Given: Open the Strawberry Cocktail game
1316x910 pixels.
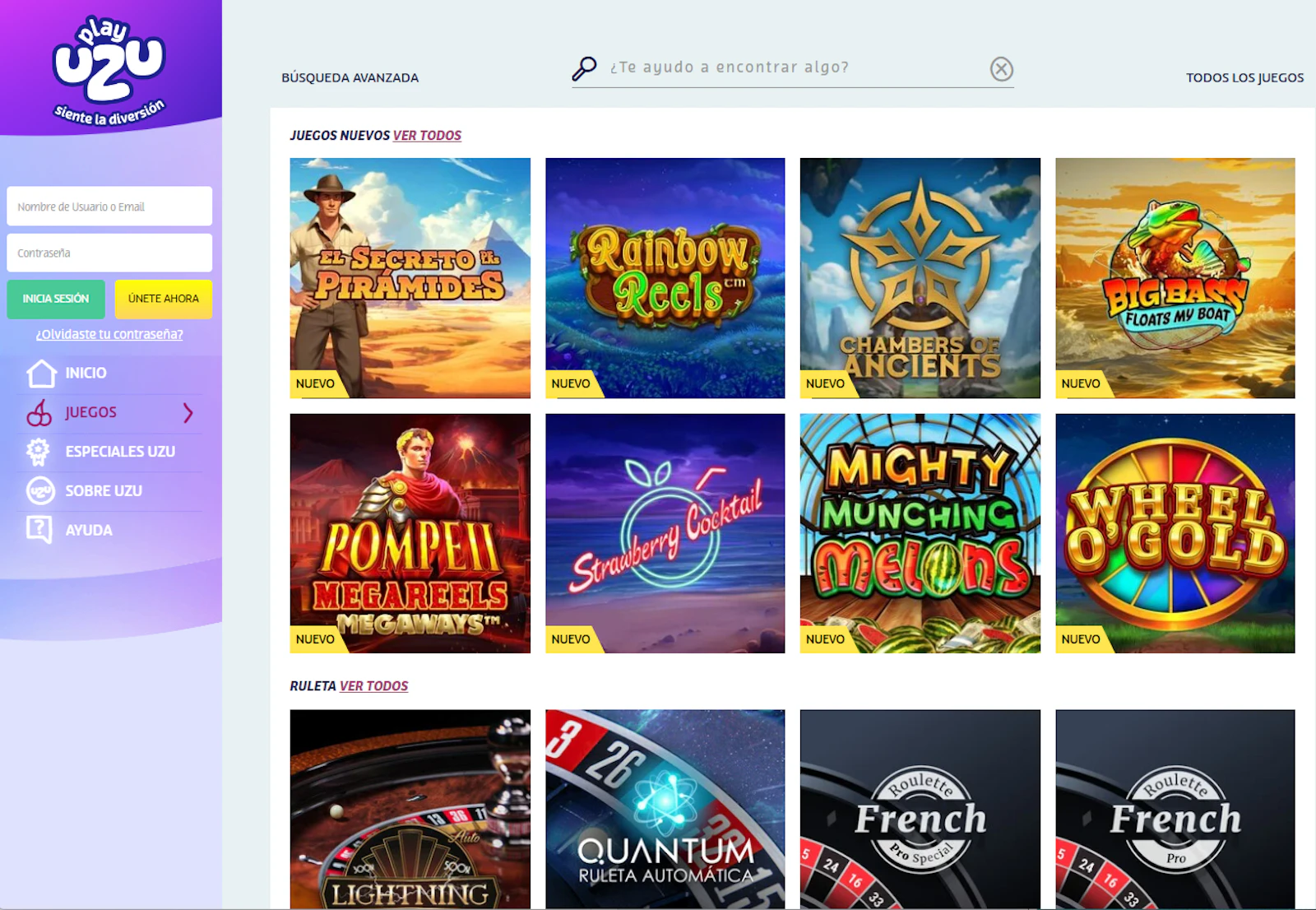Looking at the screenshot, I should (x=665, y=533).
